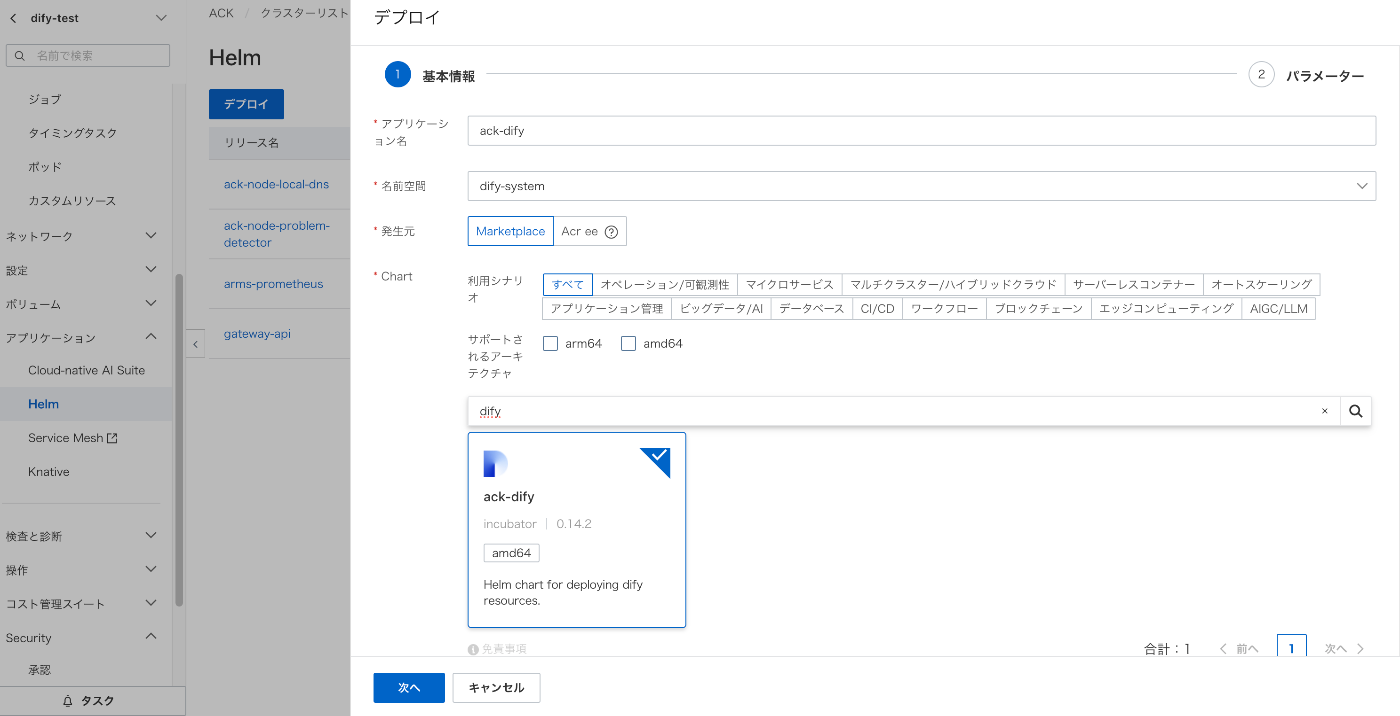This screenshot has height=716, width=1400.
Task: Select the CI/CD filter
Action: 878,309
